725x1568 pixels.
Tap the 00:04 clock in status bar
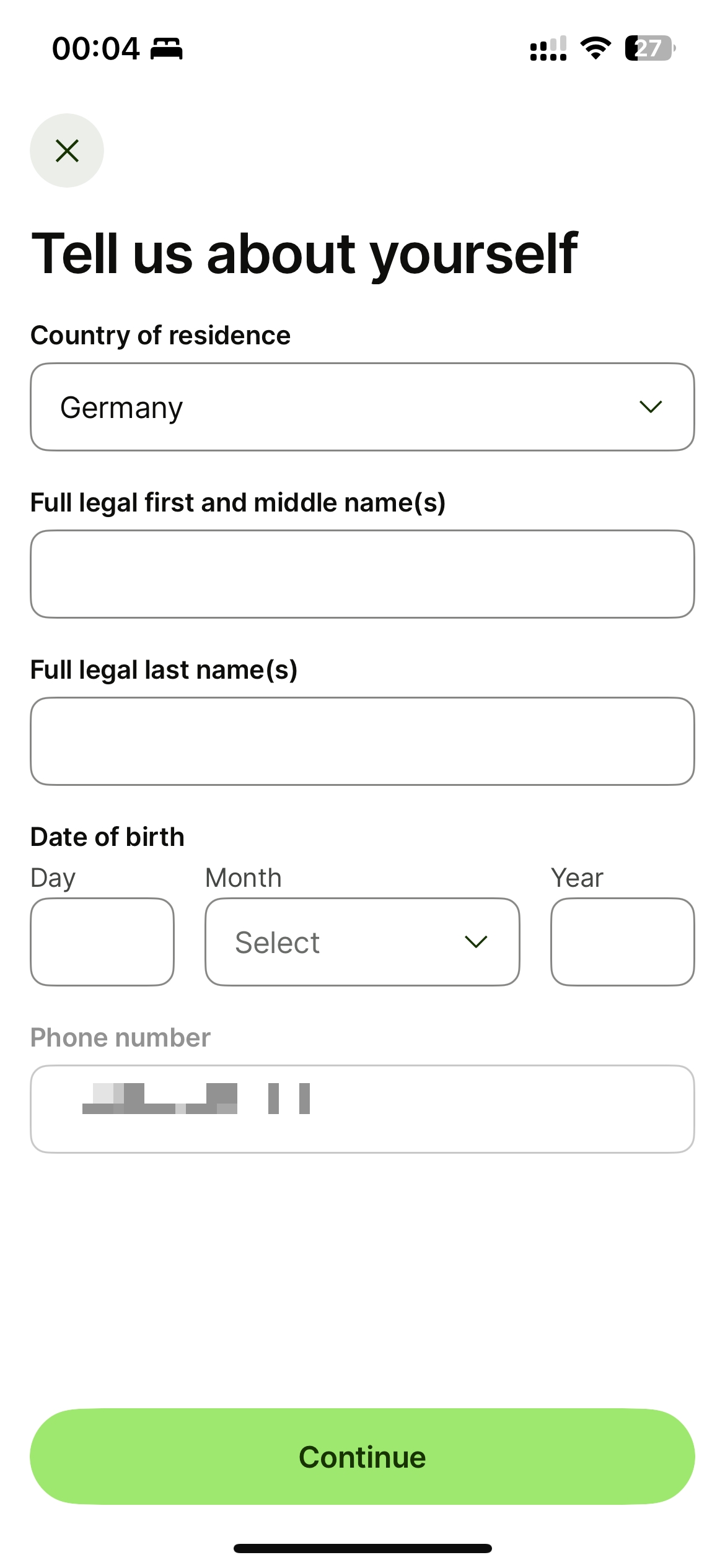pyautogui.click(x=96, y=49)
